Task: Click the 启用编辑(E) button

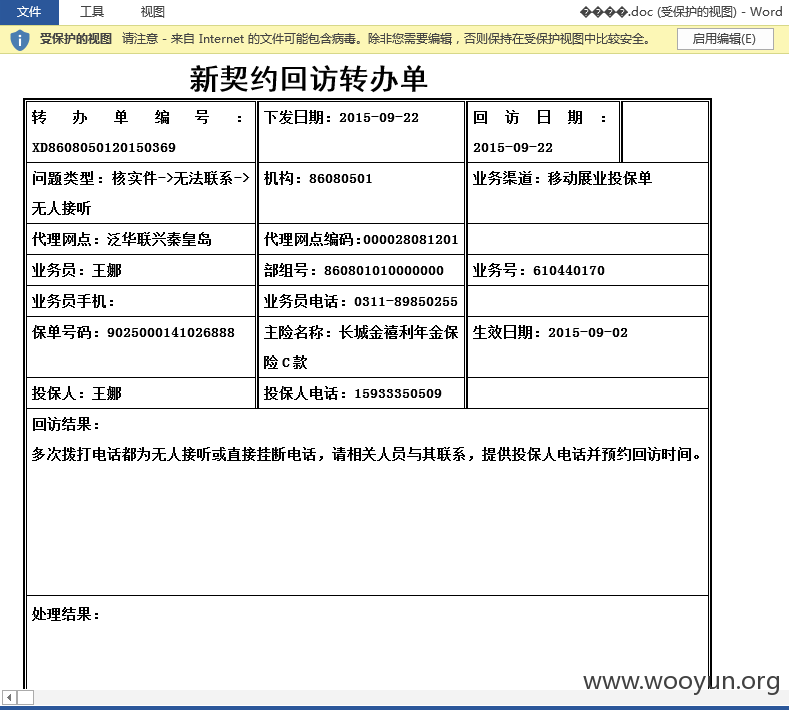Action: click(x=725, y=39)
